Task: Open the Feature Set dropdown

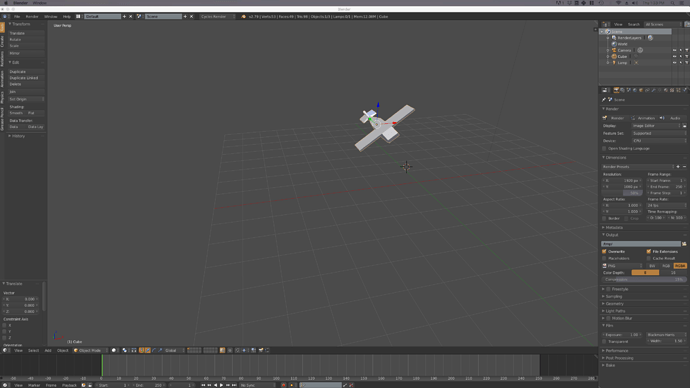Action: click(x=659, y=133)
